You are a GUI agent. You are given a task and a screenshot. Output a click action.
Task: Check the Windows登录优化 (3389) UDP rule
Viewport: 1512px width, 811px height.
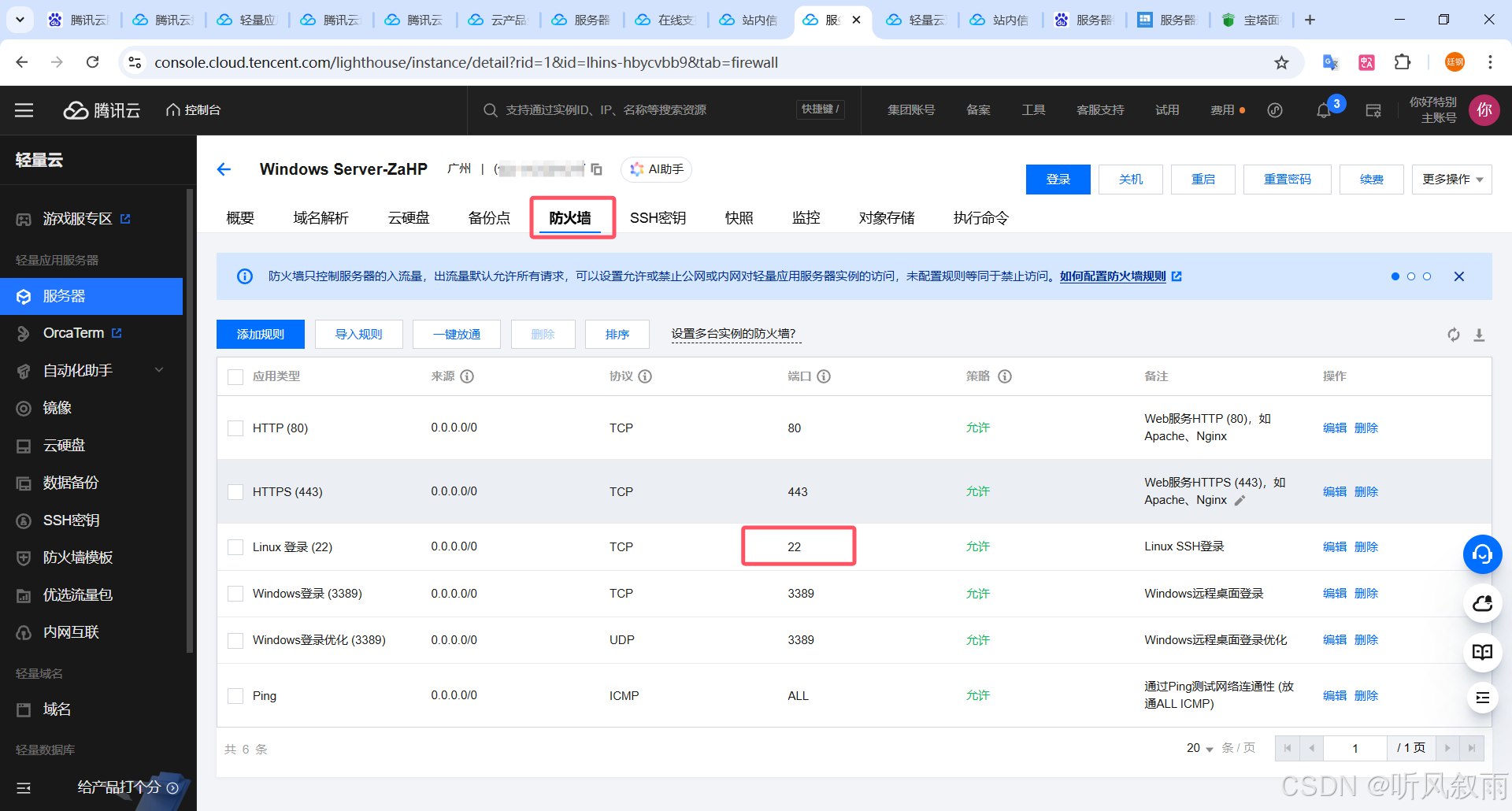(235, 640)
